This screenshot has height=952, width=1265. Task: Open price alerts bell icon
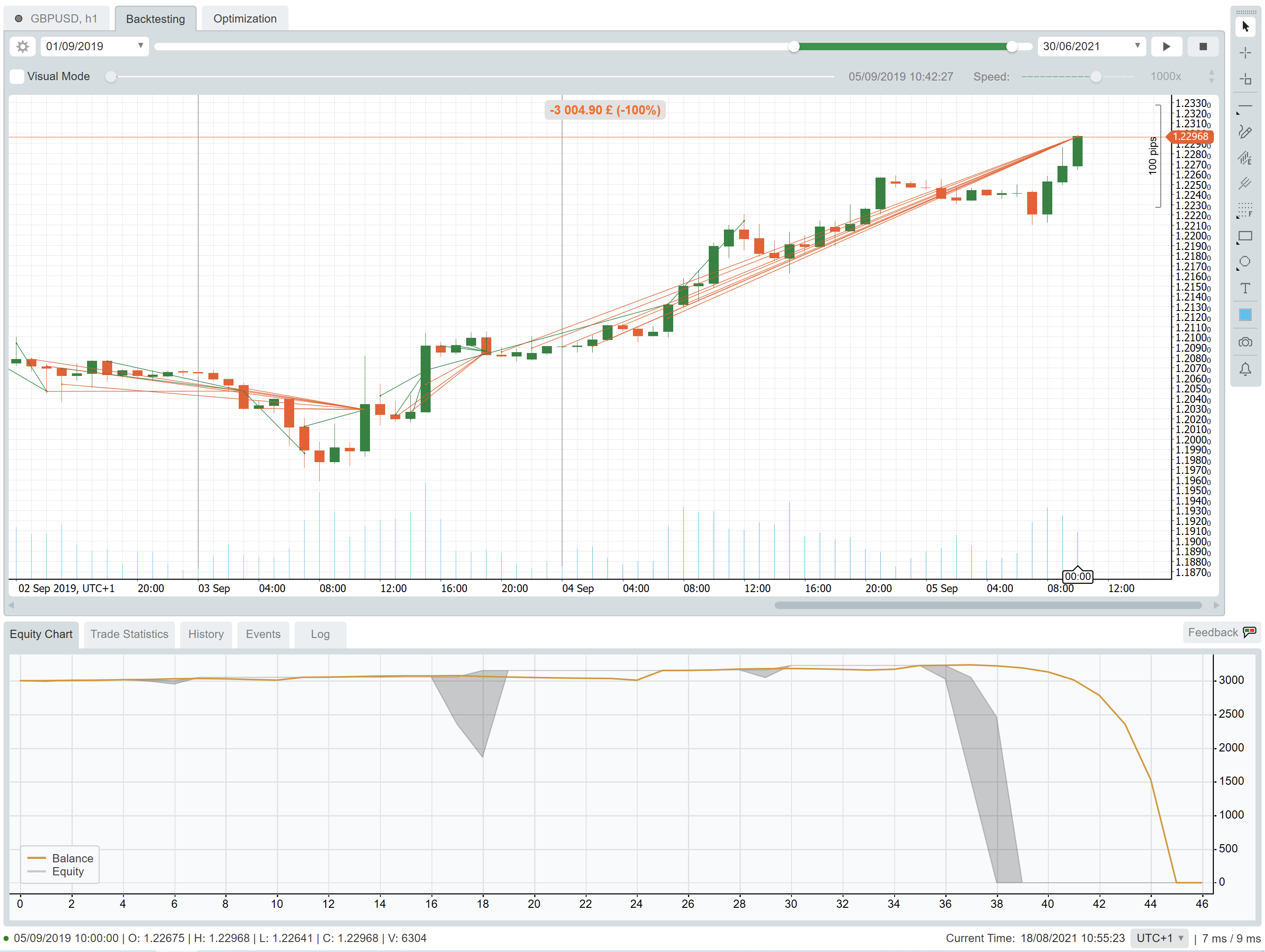(1245, 369)
